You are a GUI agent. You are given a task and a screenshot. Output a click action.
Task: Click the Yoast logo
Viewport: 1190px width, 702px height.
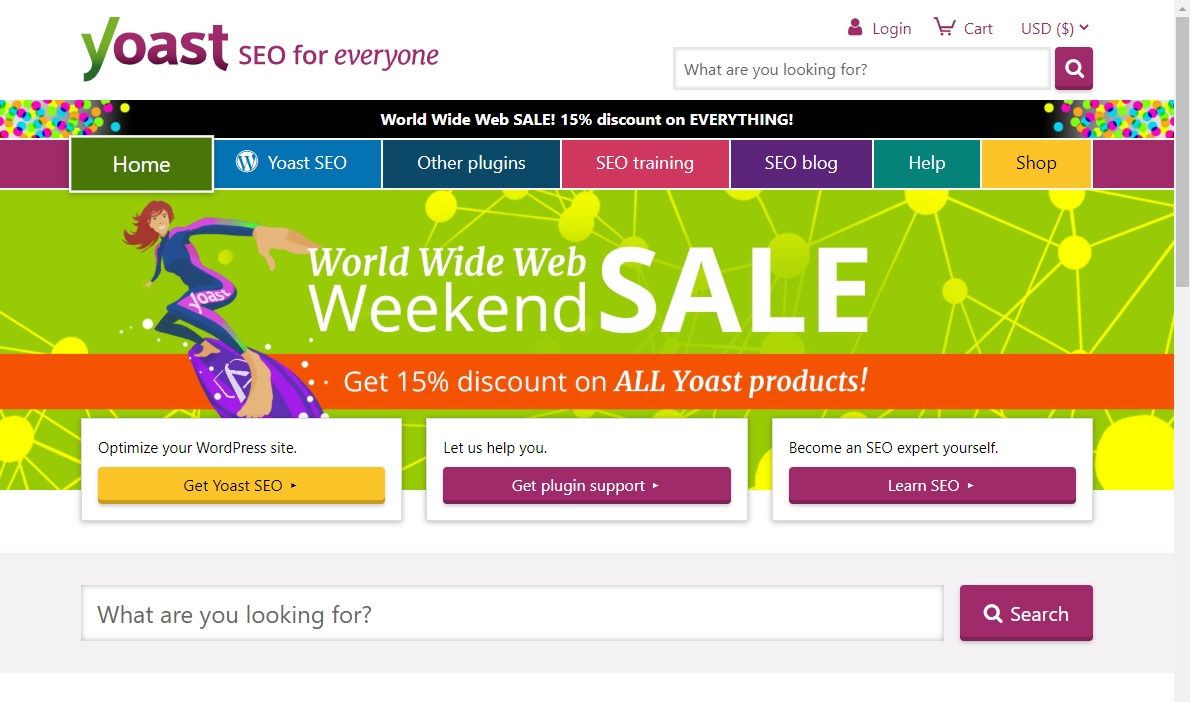coord(154,48)
